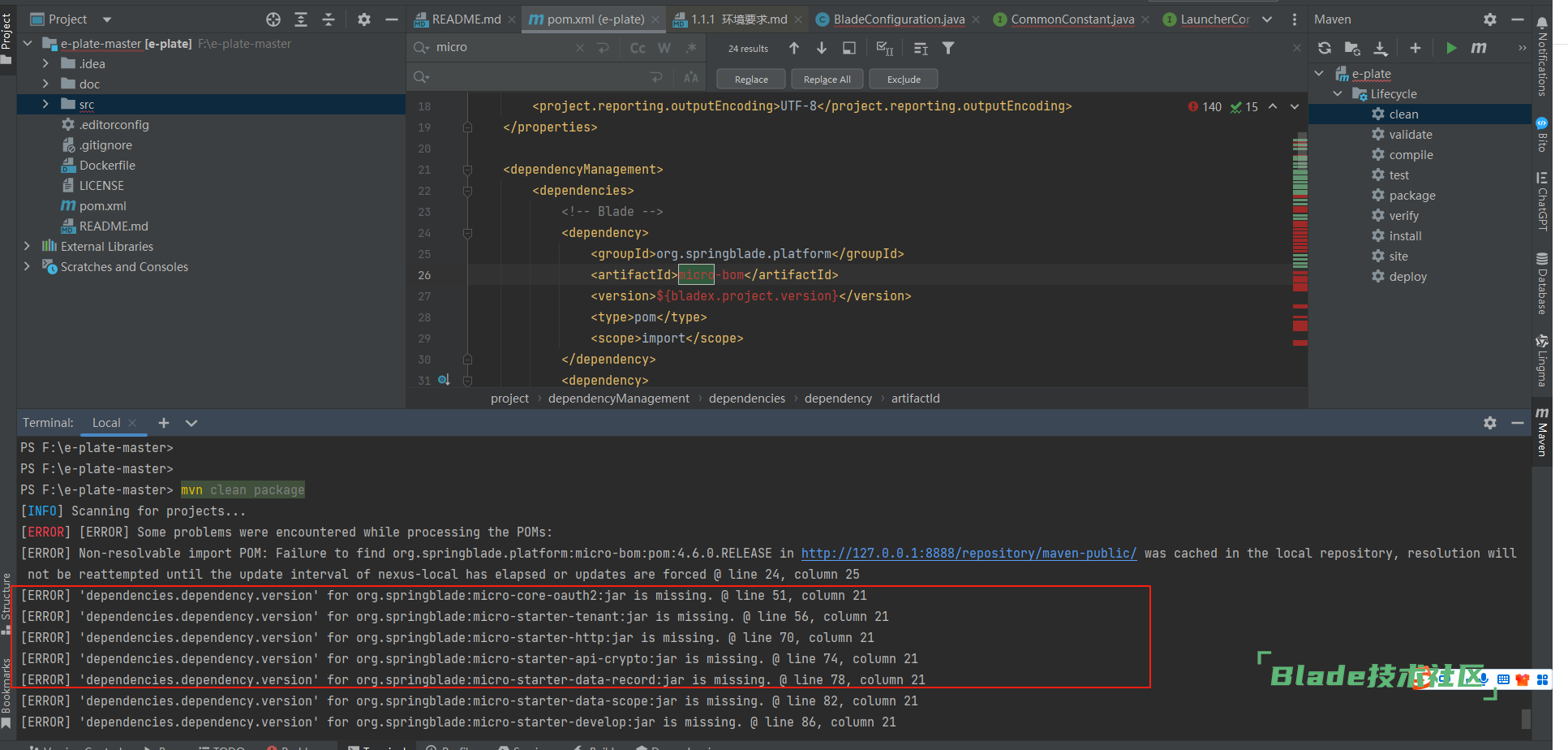Open Structure tool window
1568x750 pixels.
tap(6, 606)
